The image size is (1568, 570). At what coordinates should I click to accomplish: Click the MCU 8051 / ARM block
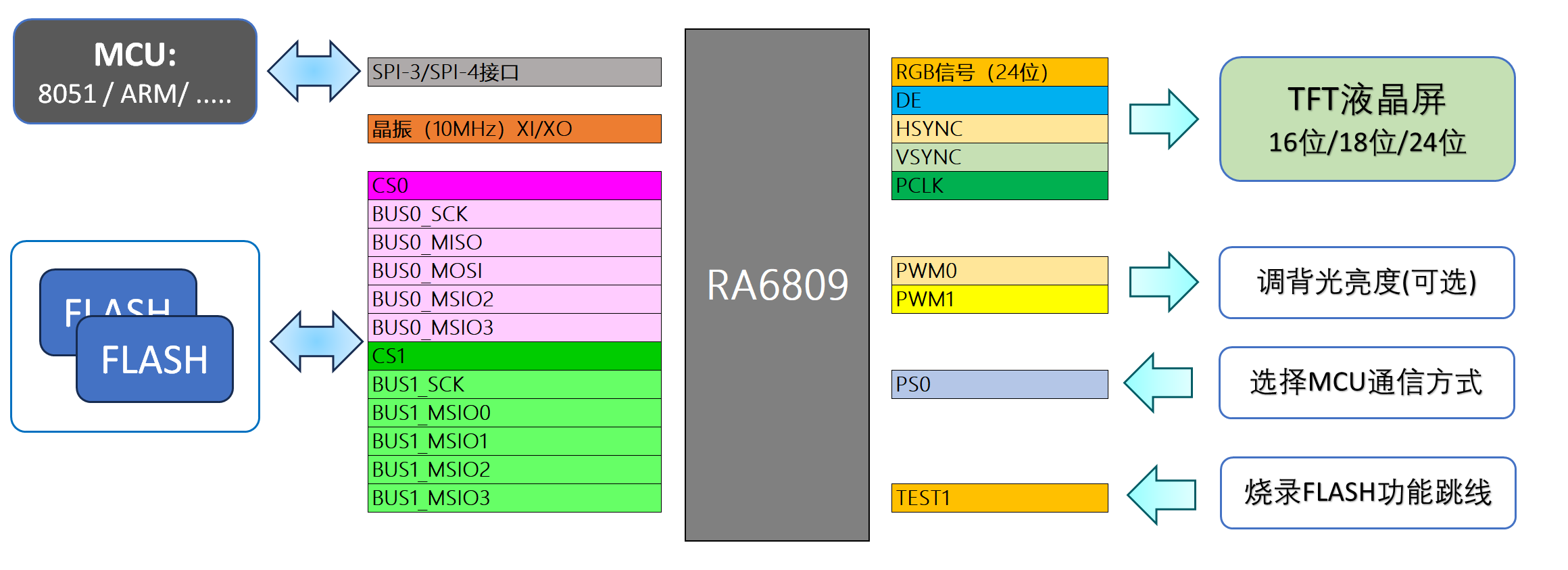click(135, 72)
